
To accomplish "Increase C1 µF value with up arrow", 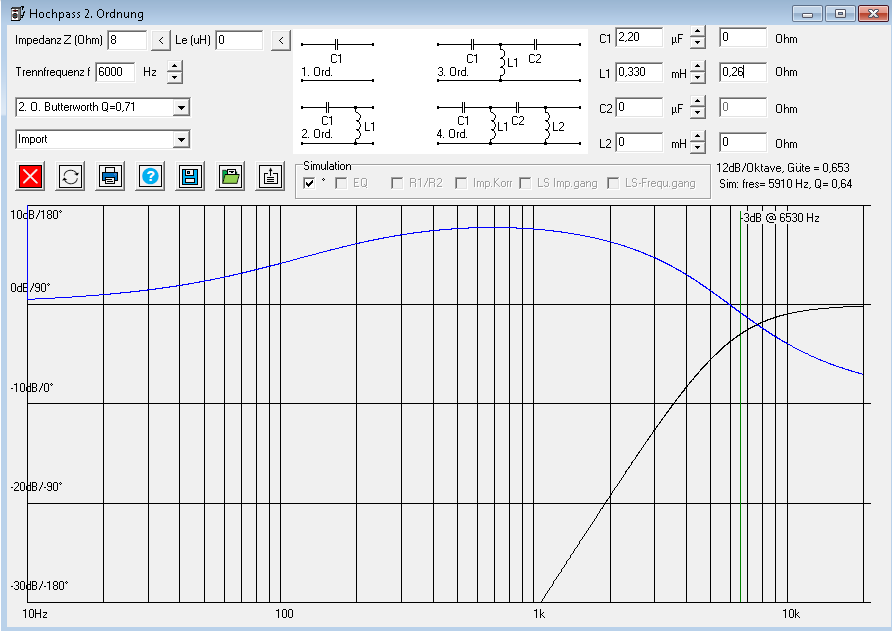I will [698, 32].
